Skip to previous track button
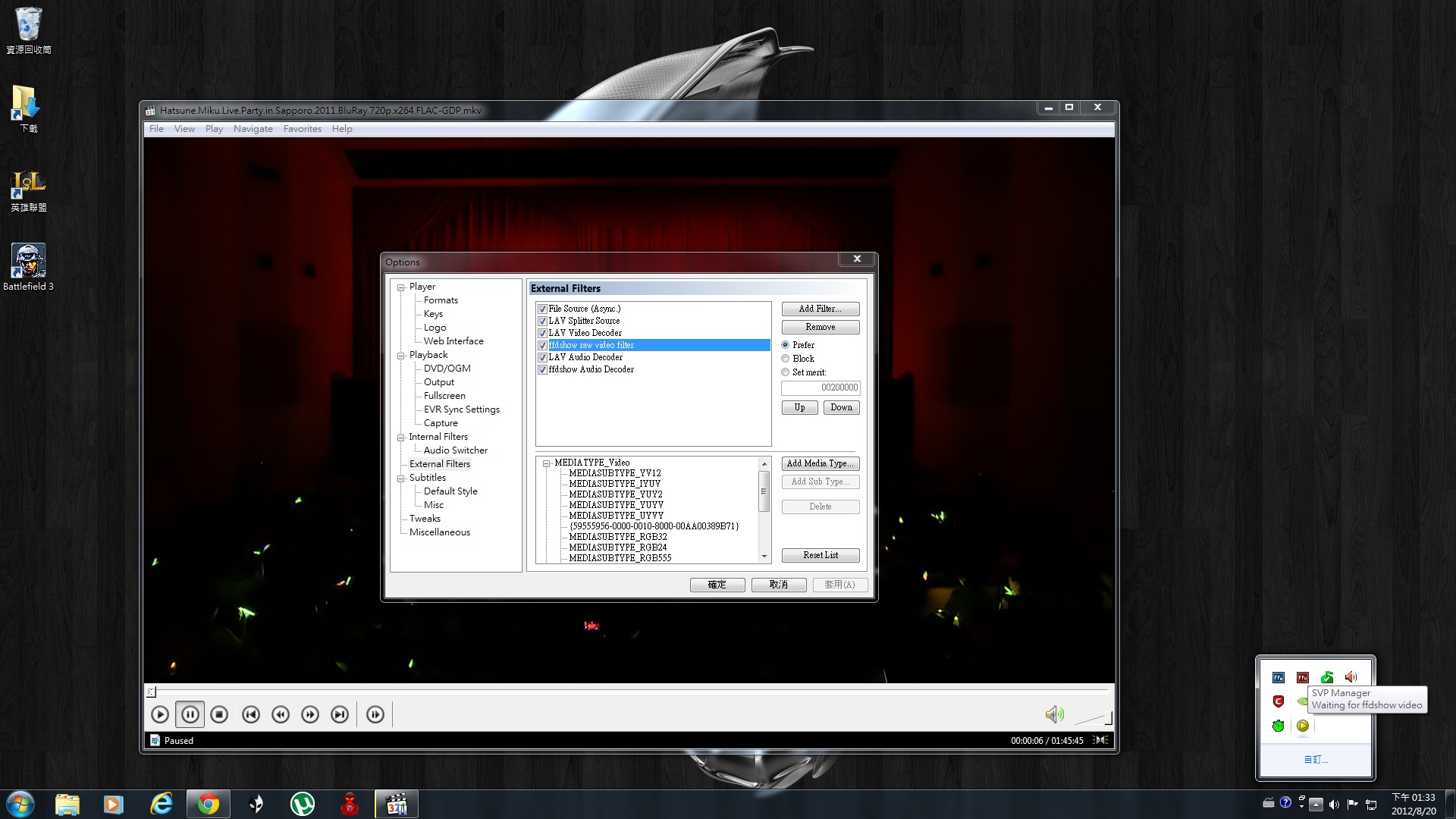The height and width of the screenshot is (819, 1456). (x=251, y=714)
